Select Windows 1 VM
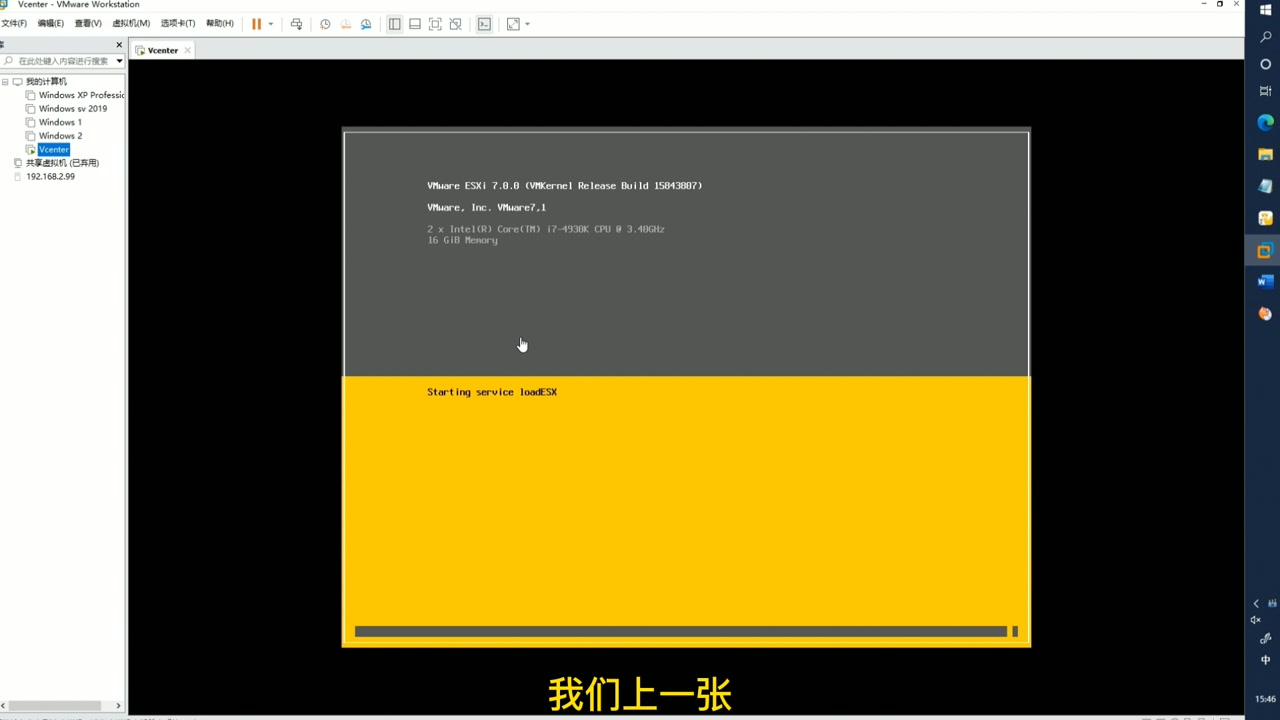 [60, 122]
